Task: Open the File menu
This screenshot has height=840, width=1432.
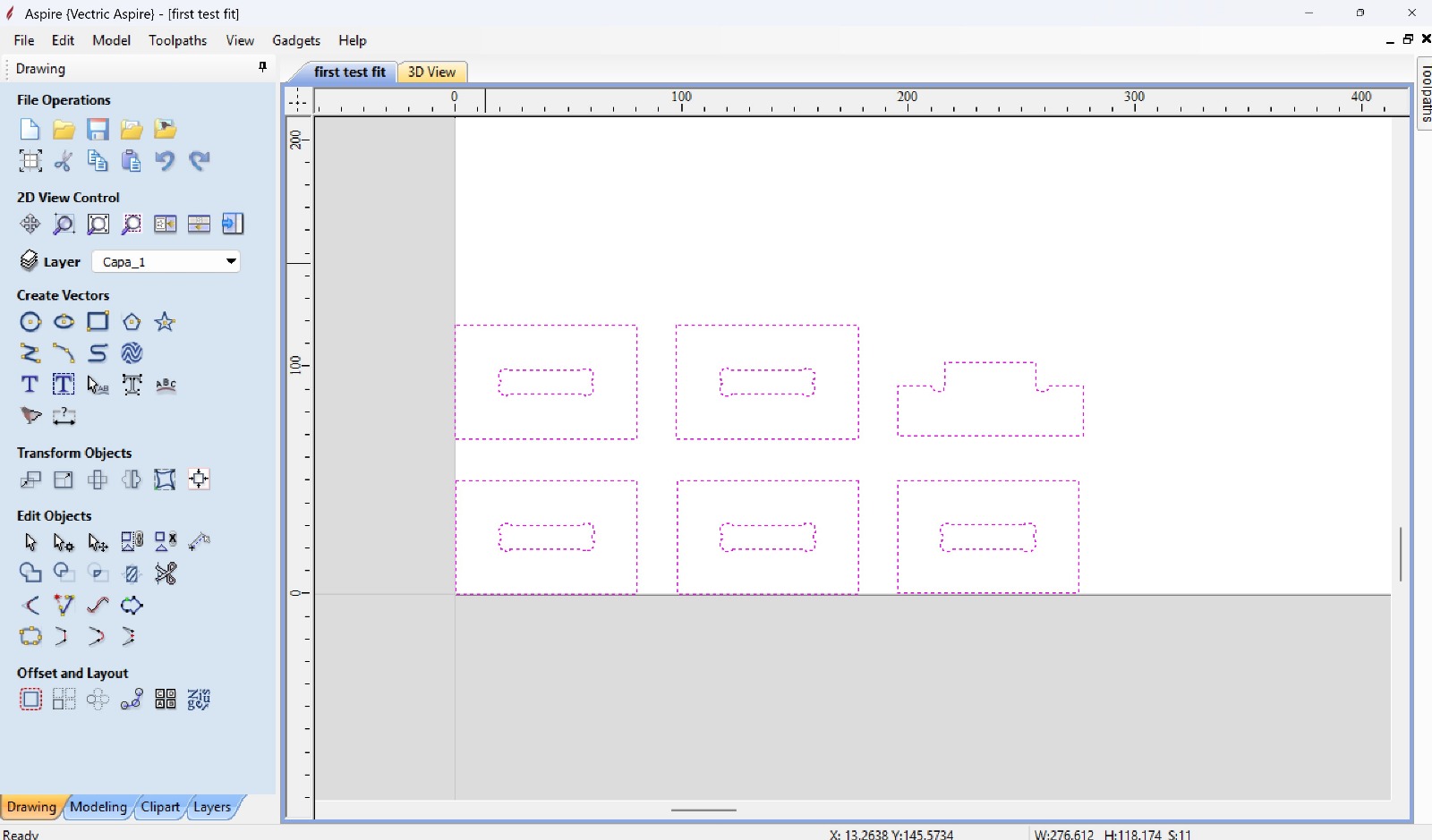Action: 24,40
